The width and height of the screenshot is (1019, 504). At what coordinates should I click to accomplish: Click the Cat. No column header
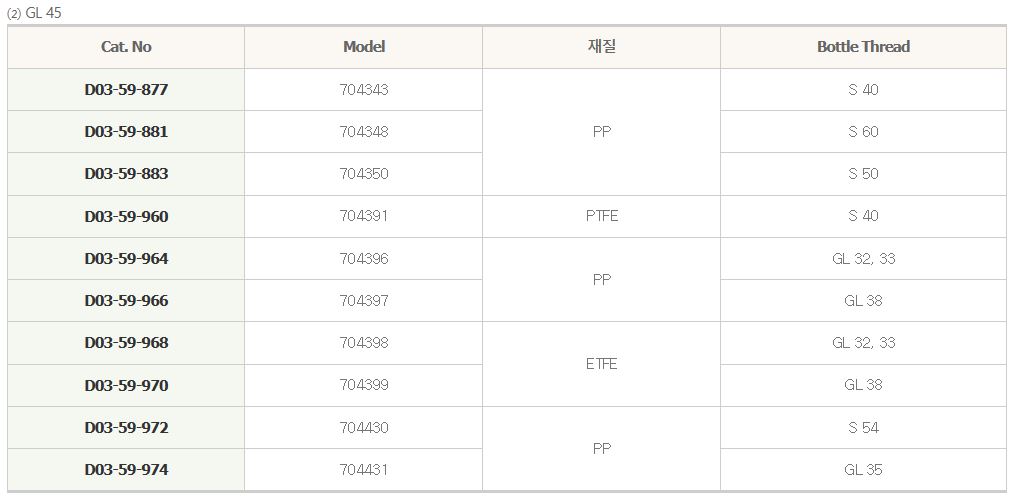(x=126, y=47)
